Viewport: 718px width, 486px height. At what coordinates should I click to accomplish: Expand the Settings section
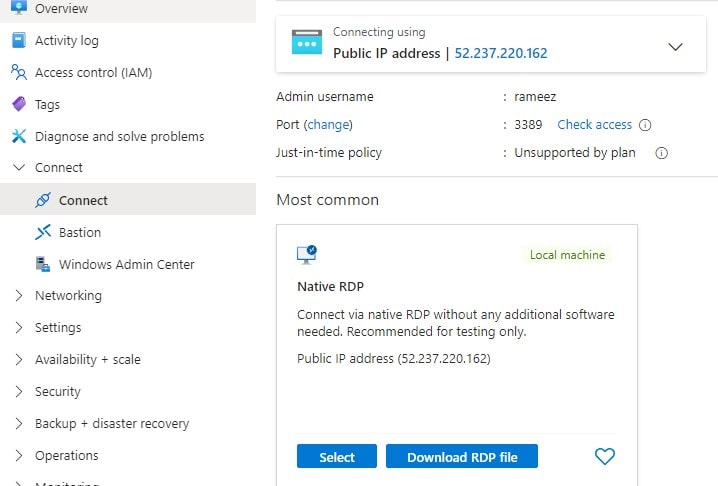19,328
